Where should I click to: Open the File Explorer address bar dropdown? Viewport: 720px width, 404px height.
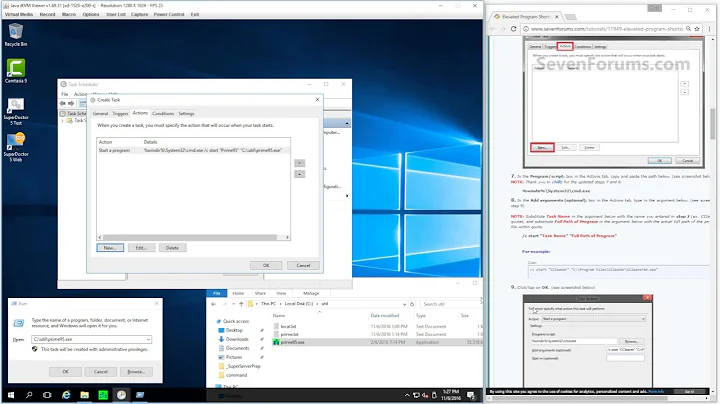(x=404, y=304)
